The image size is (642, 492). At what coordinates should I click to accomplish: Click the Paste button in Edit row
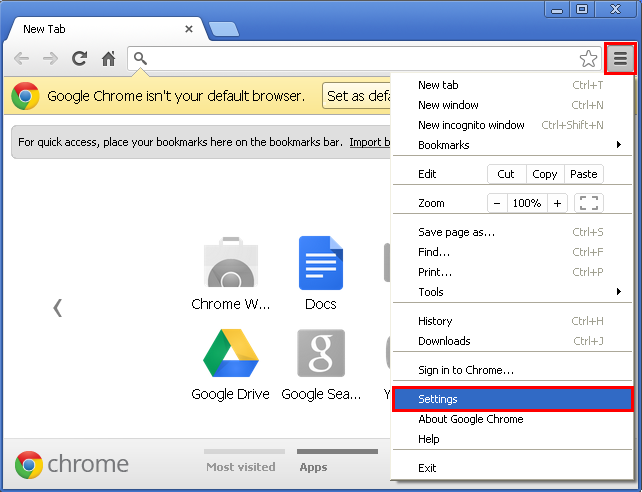click(x=584, y=174)
